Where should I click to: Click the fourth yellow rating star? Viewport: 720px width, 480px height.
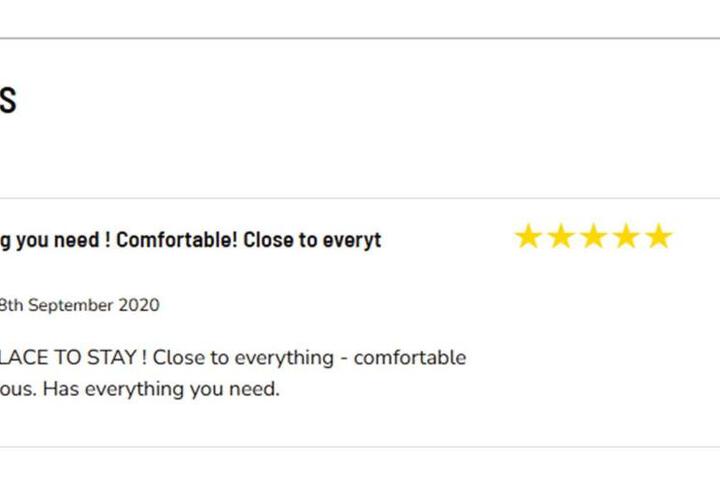[626, 236]
